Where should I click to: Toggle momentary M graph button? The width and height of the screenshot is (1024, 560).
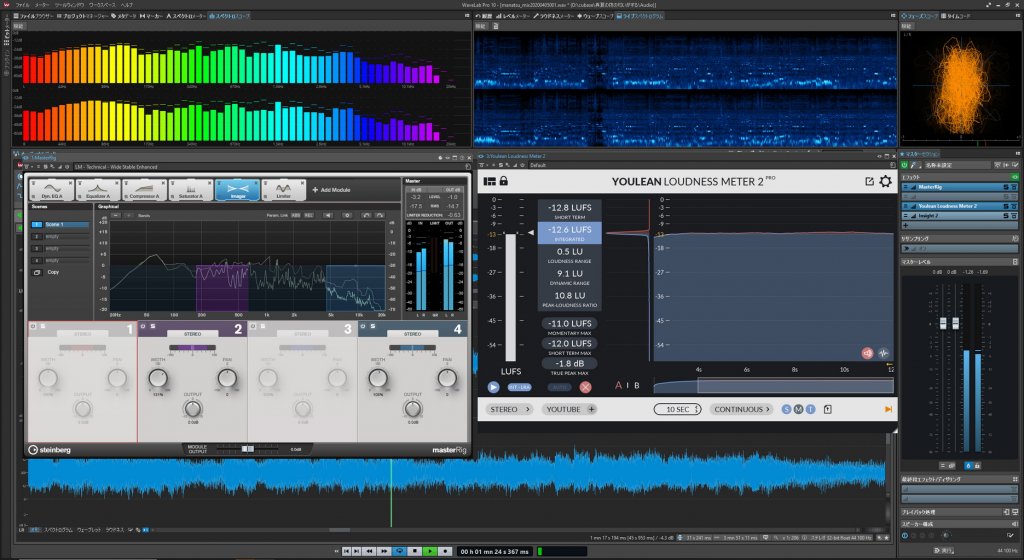pyautogui.click(x=798, y=409)
